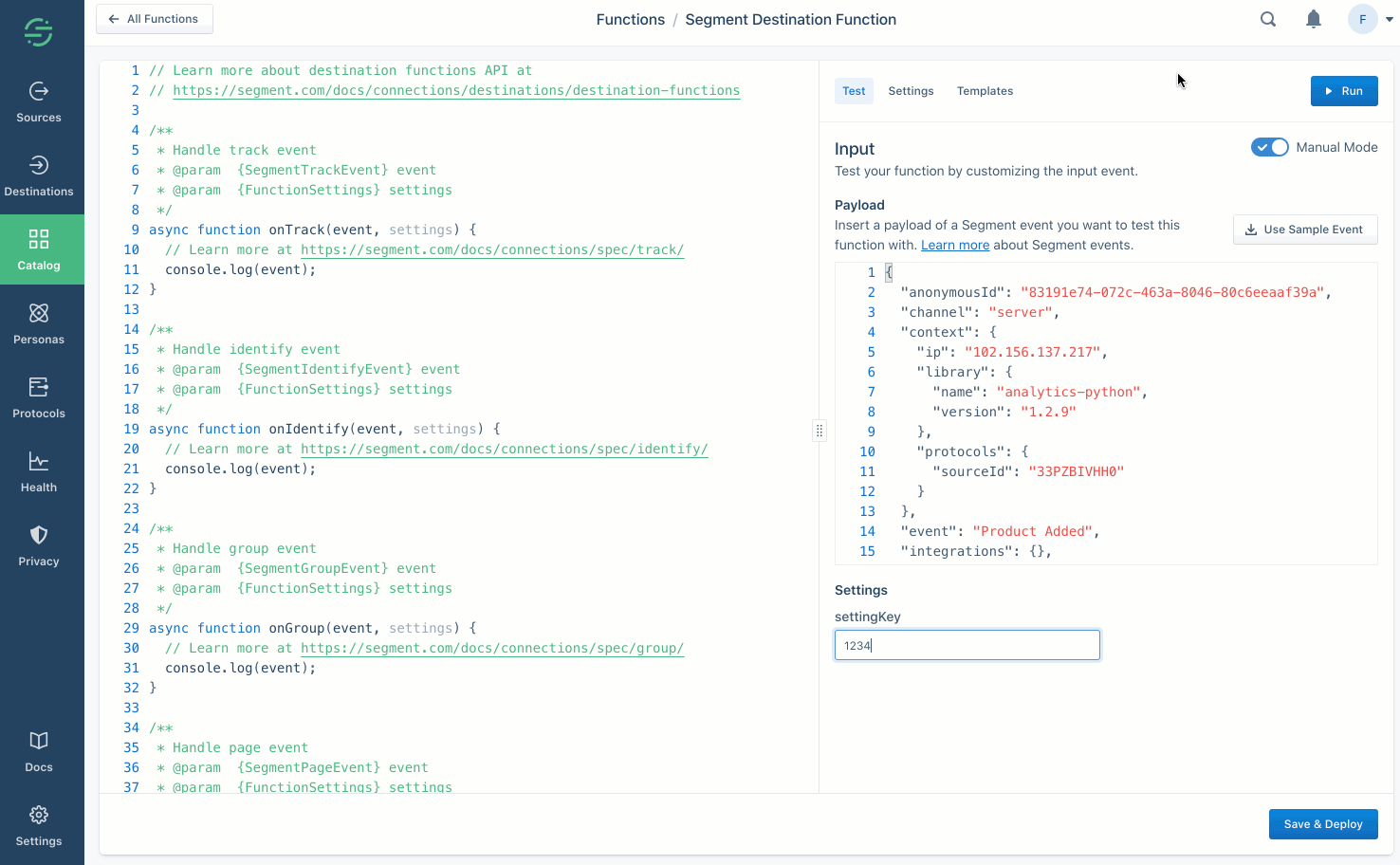The image size is (1400, 865).
Task: Navigate to Destinations in the sidebar
Action: point(38,175)
